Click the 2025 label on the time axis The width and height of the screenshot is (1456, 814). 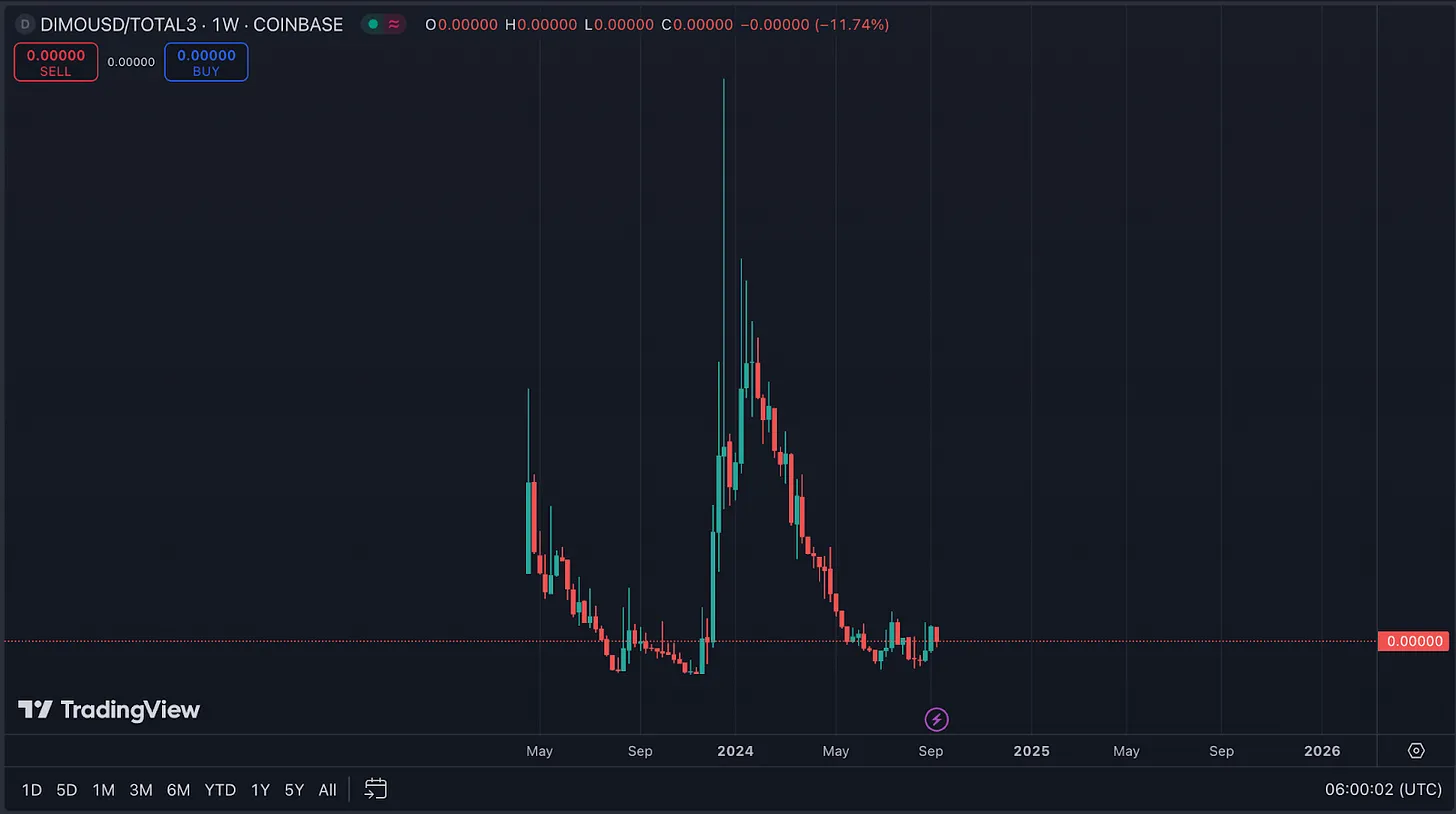pos(1031,751)
